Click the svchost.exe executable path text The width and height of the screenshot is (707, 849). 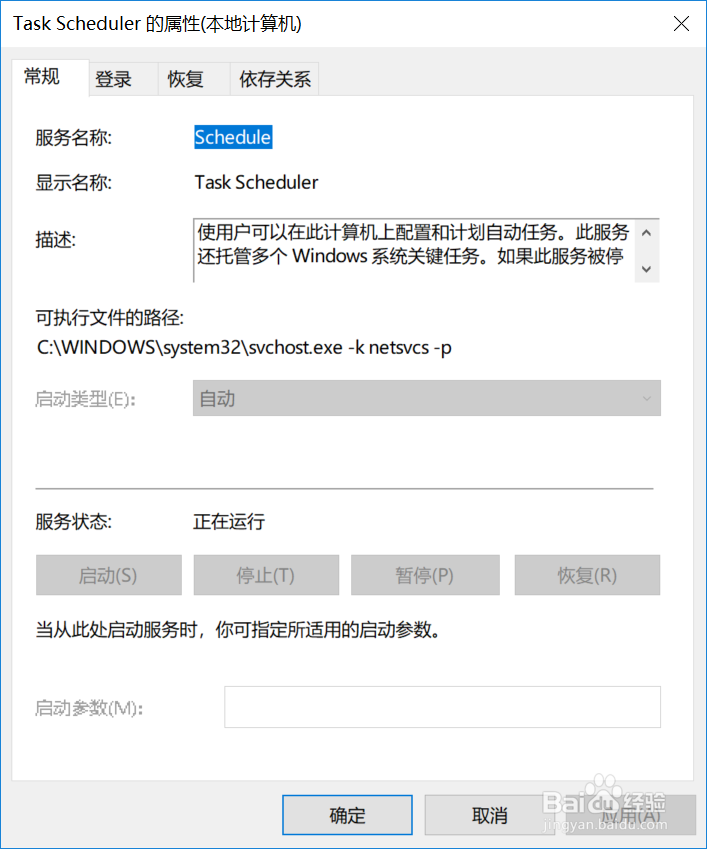point(244,347)
